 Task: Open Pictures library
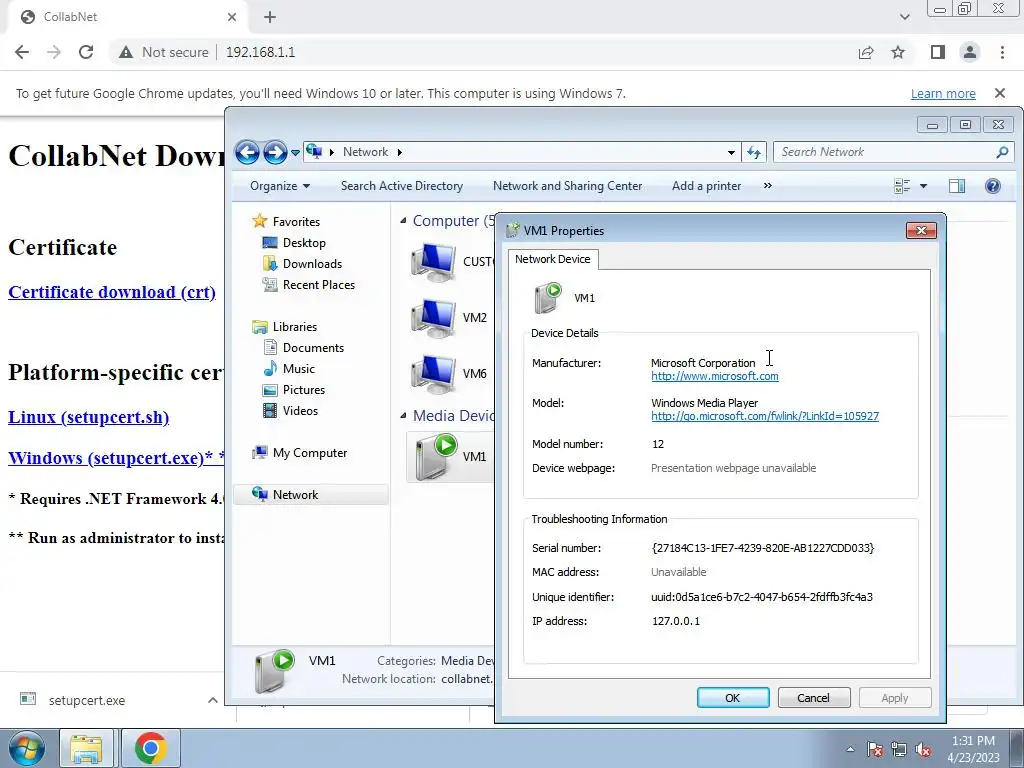click(304, 390)
